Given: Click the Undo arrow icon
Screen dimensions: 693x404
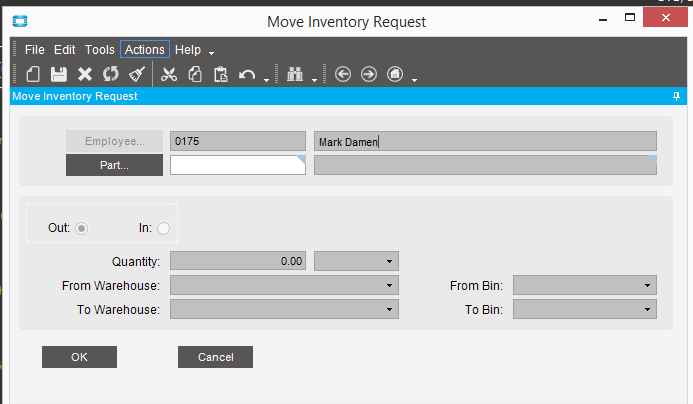Looking at the screenshot, I should 247,74.
